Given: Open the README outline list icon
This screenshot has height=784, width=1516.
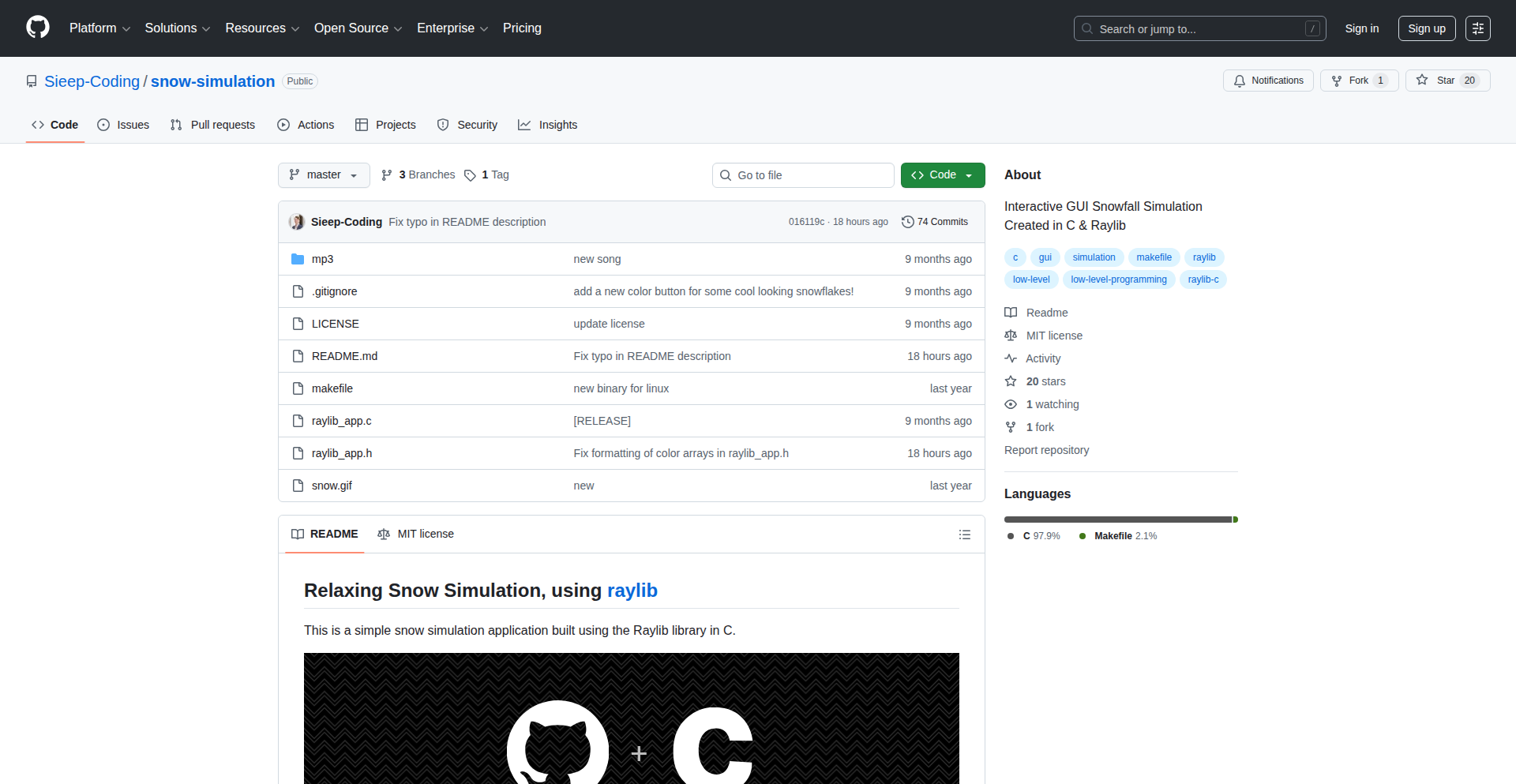Looking at the screenshot, I should click(x=964, y=535).
